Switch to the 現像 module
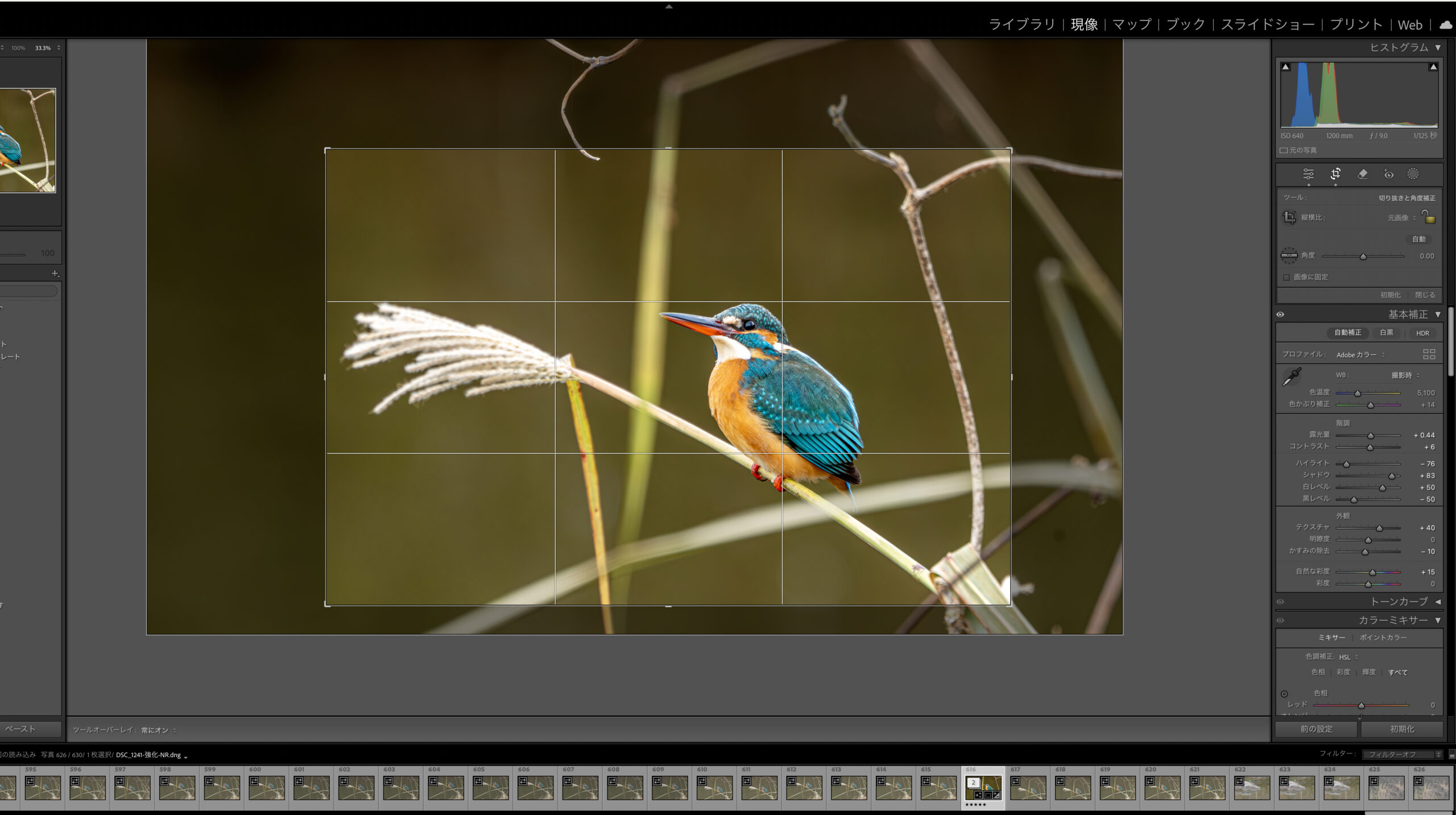 point(1084,24)
